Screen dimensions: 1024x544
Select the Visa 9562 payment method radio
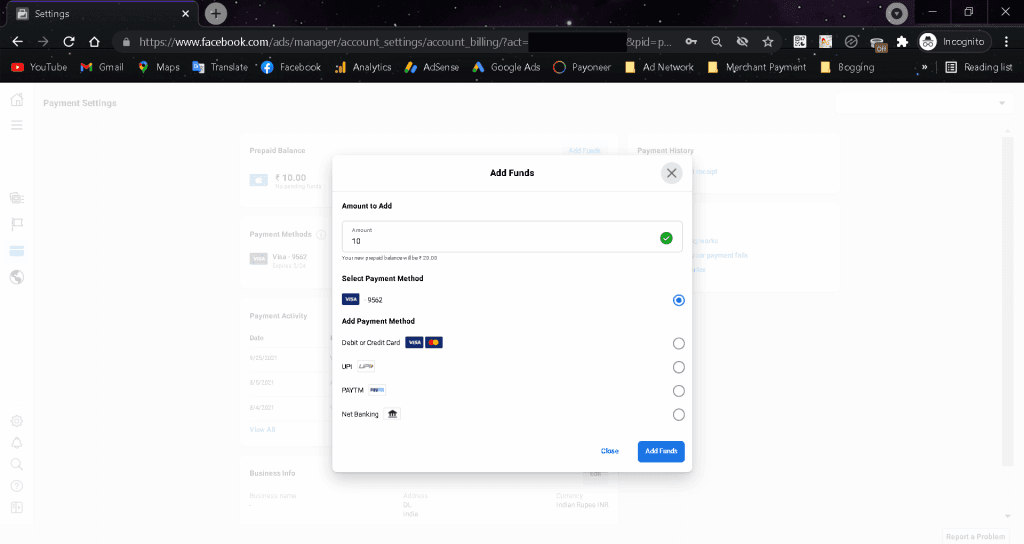pyautogui.click(x=679, y=300)
